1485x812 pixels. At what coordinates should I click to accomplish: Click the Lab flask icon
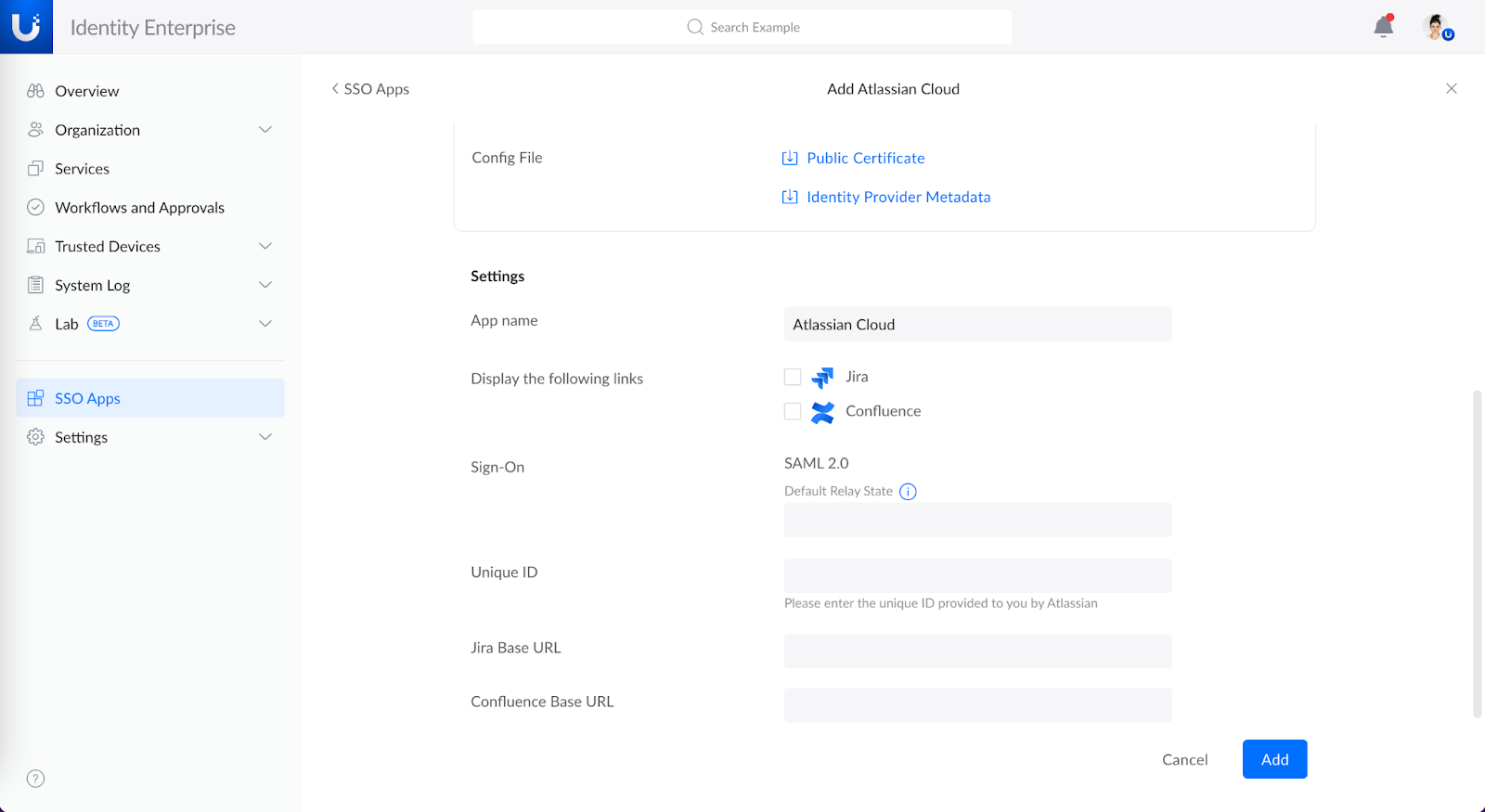click(35, 324)
